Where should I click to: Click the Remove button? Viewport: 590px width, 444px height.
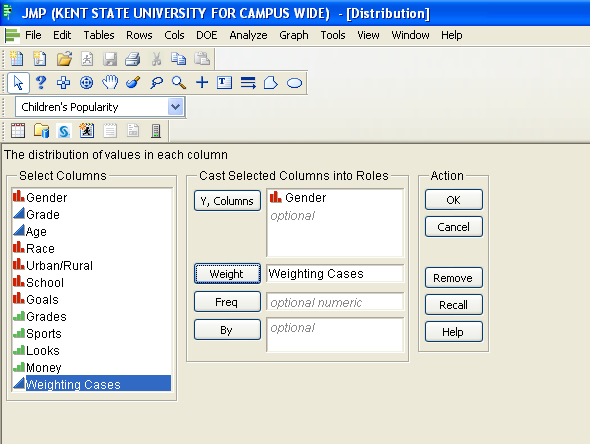454,278
